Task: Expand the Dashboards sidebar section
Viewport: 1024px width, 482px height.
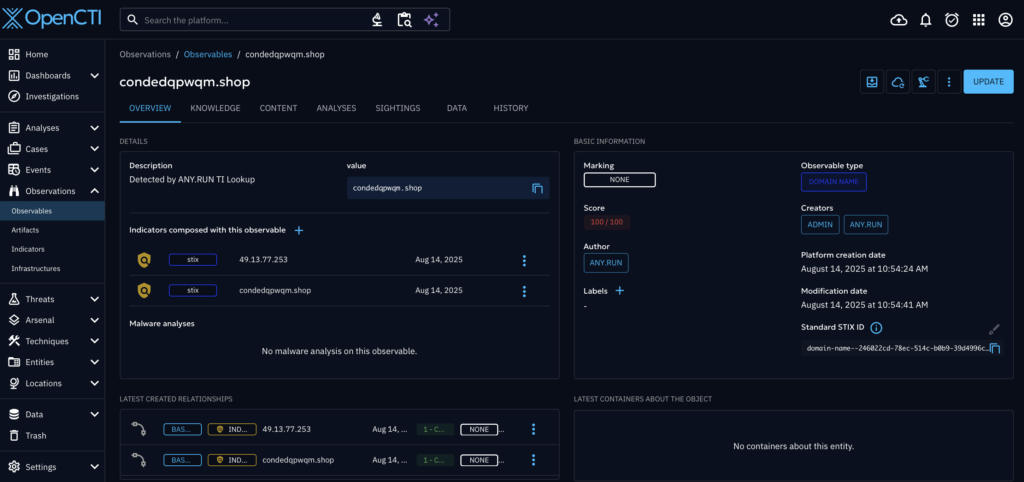Action: [94, 75]
